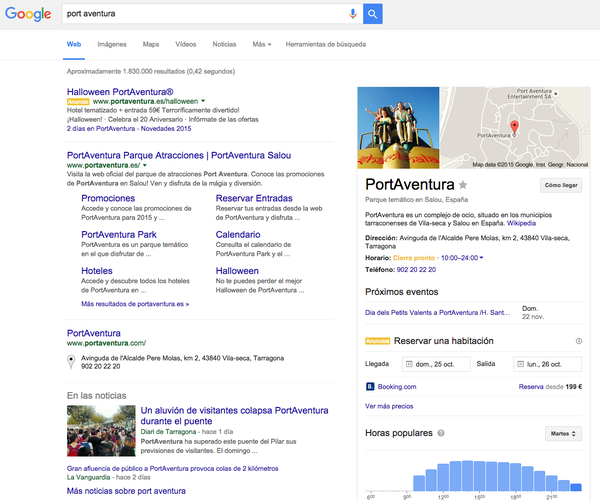This screenshot has height=502, width=600.
Task: Open Herramientas de búsqueda
Action: pos(326,44)
